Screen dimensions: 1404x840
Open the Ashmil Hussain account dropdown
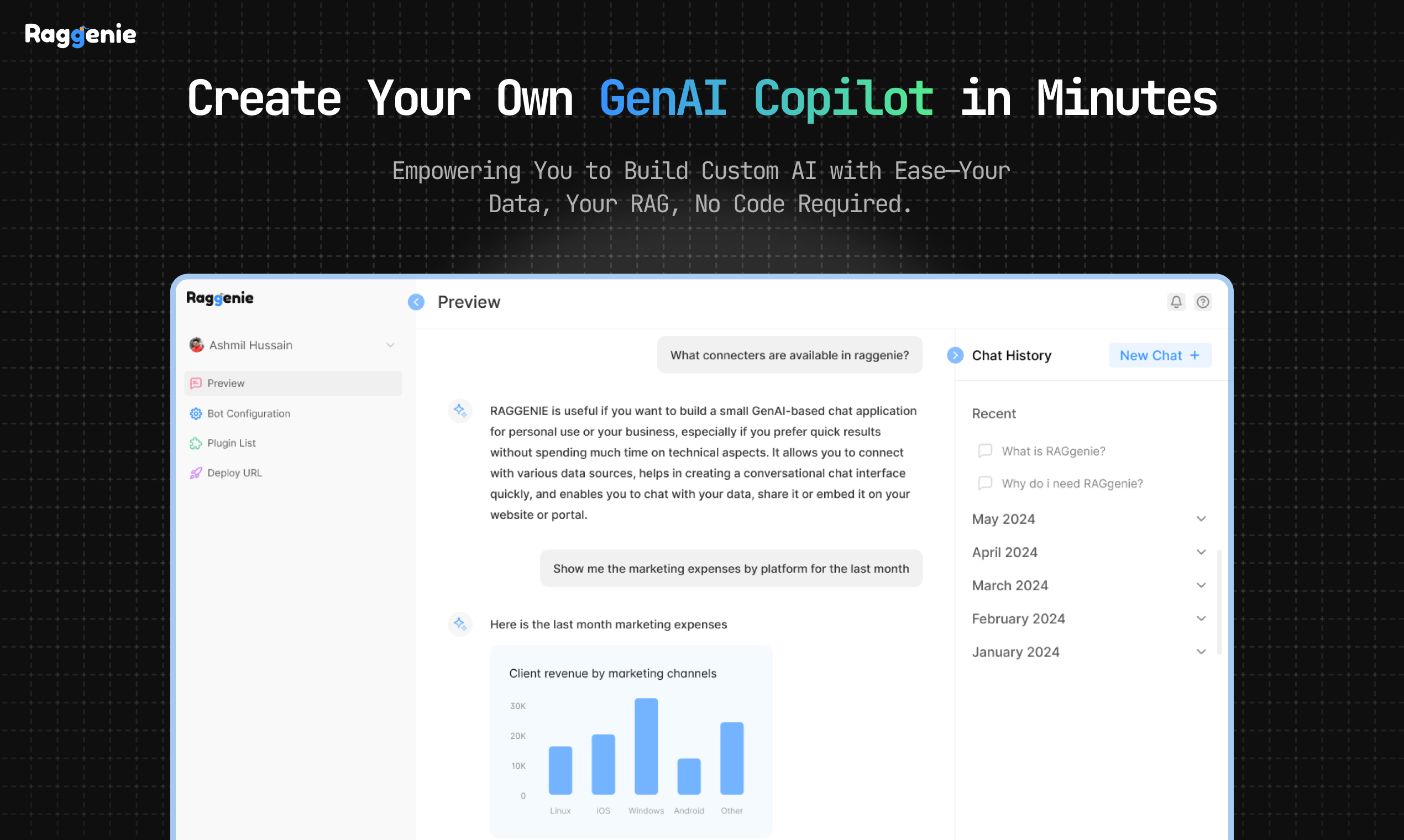pos(390,345)
